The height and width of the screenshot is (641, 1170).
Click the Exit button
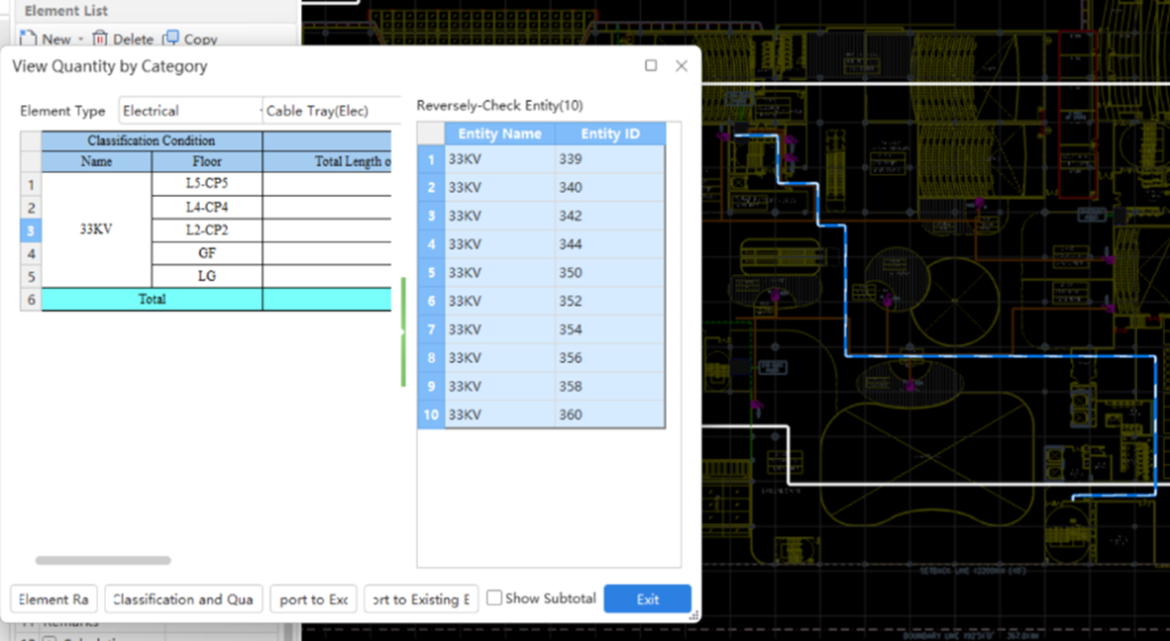(648, 598)
